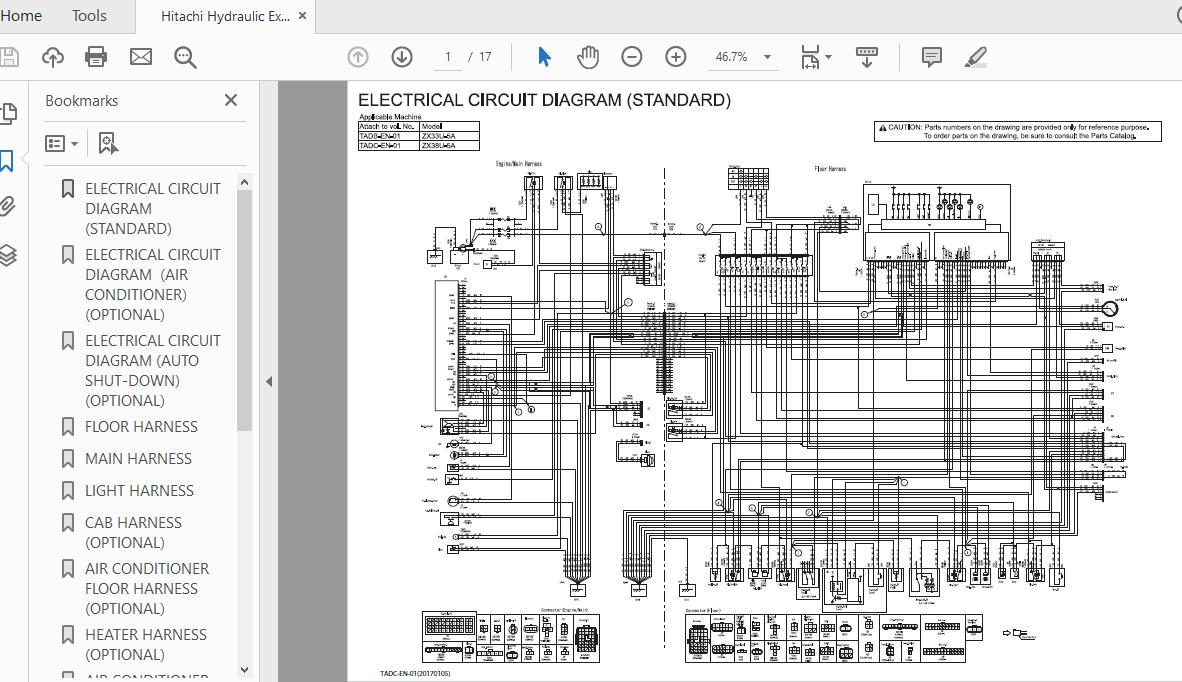Open the Find text search tool
The width and height of the screenshot is (1182, 682).
click(185, 57)
